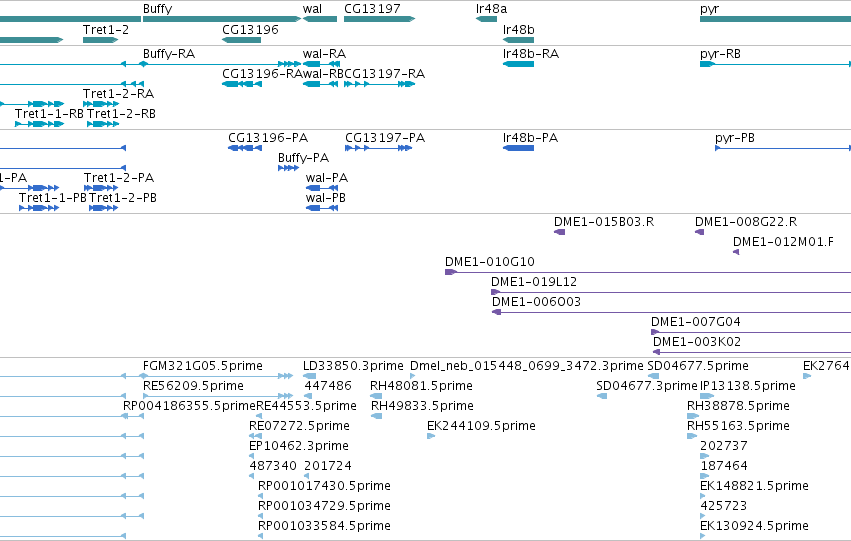This screenshot has height=541, width=851.
Task: Click the wal-RA transcript label
Action: 324,54
